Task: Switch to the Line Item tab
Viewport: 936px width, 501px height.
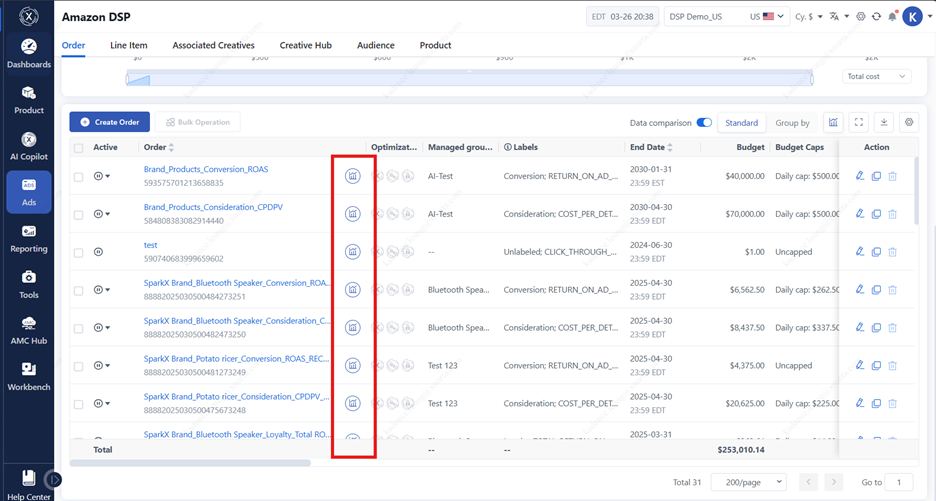Action: [x=129, y=45]
